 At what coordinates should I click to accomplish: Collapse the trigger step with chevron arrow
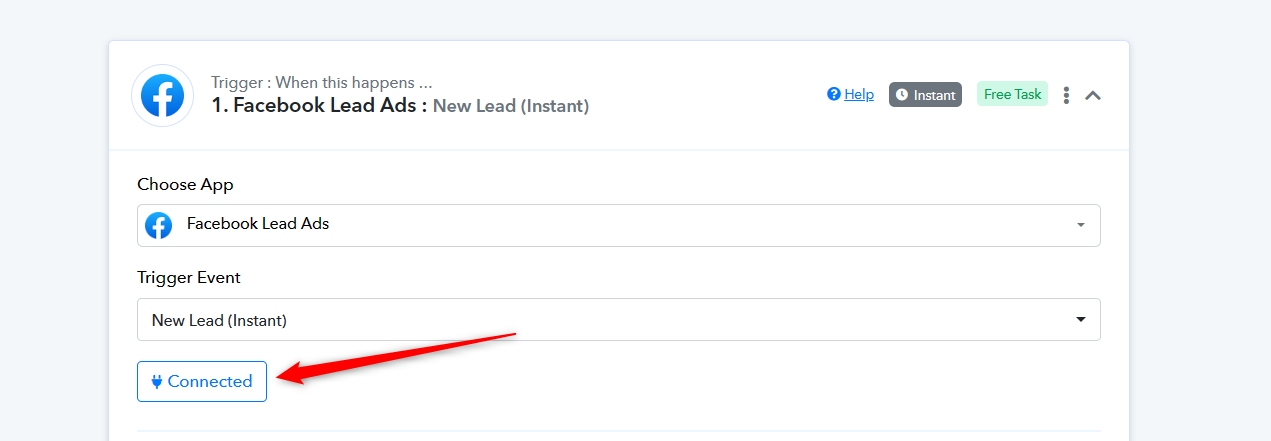point(1093,95)
